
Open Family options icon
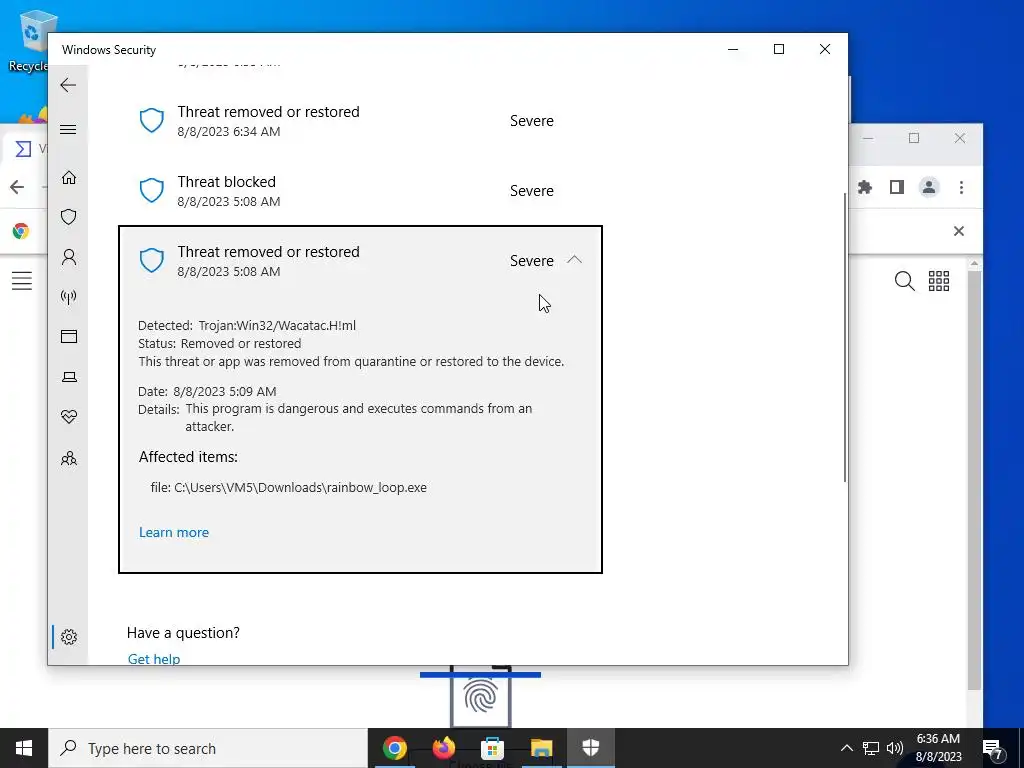(x=69, y=458)
